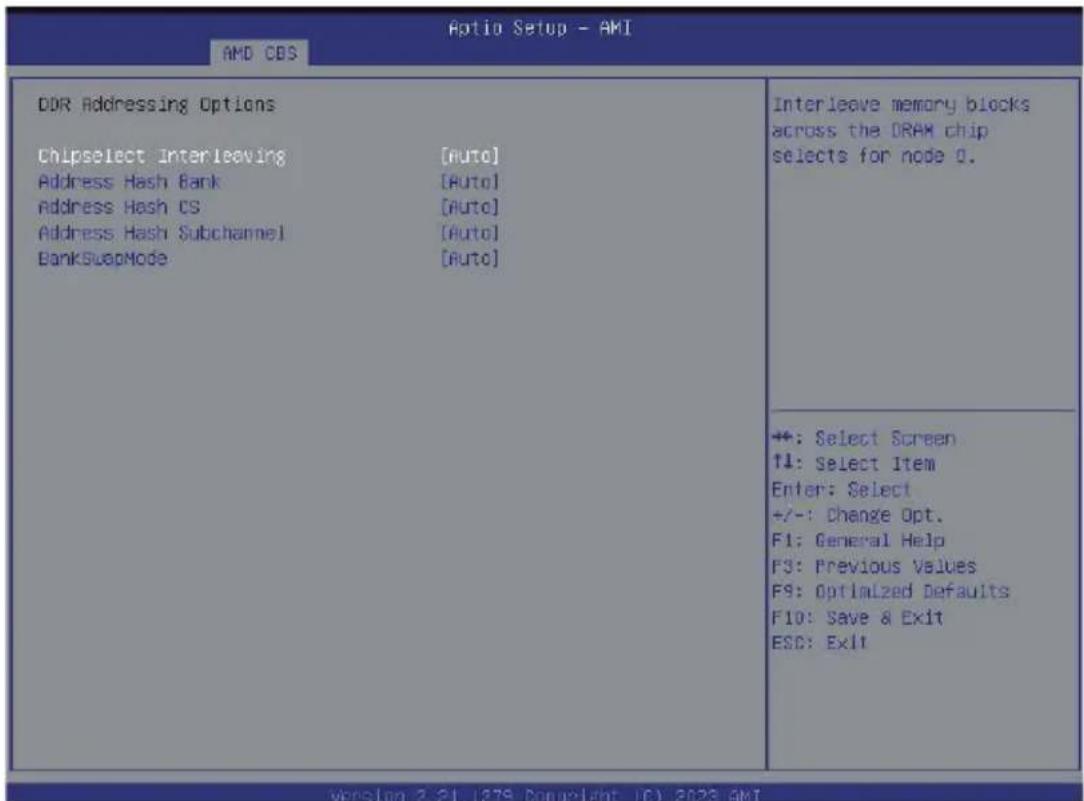Change the Address Hash CS [Auto] value

[469, 207]
